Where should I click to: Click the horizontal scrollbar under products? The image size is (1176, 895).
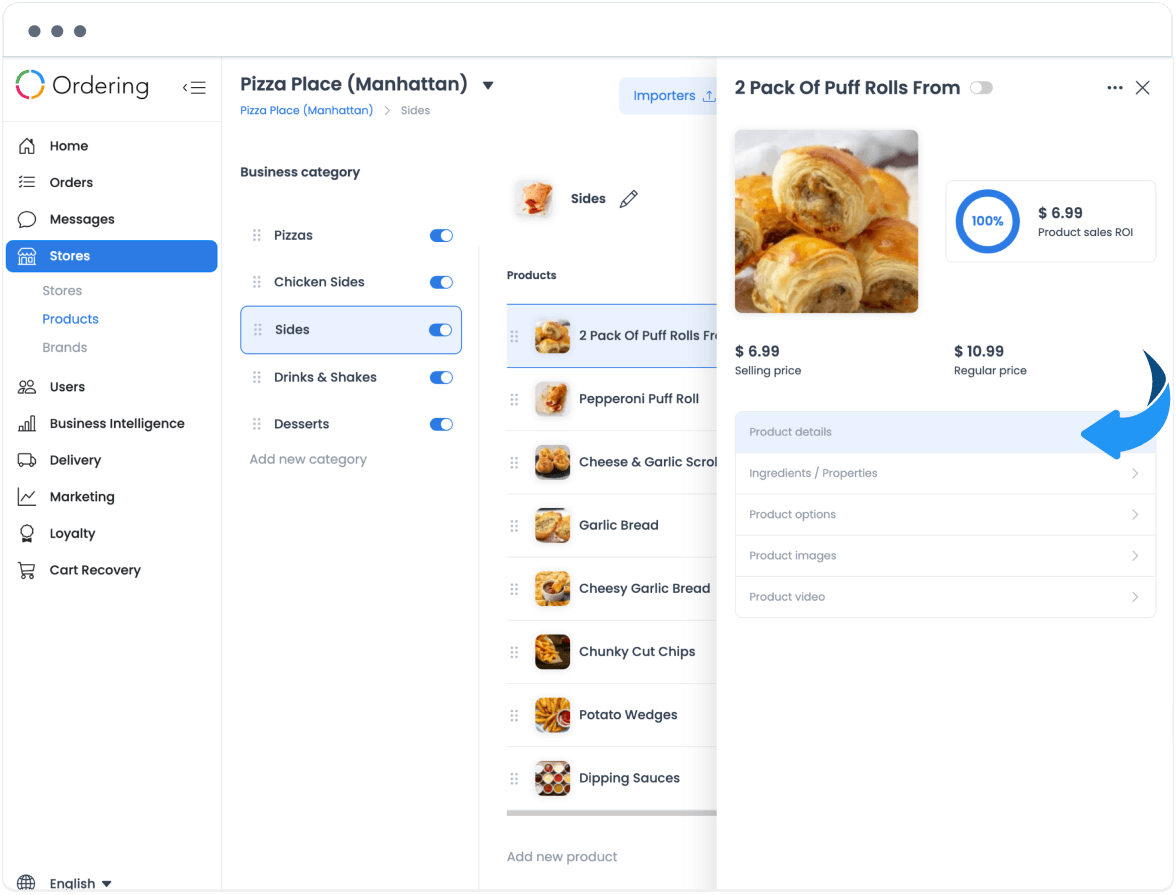pyautogui.click(x=611, y=813)
